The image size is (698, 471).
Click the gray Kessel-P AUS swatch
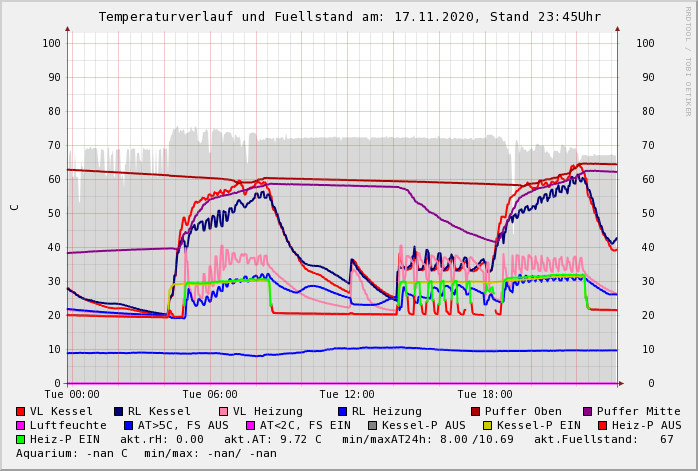(x=373, y=425)
